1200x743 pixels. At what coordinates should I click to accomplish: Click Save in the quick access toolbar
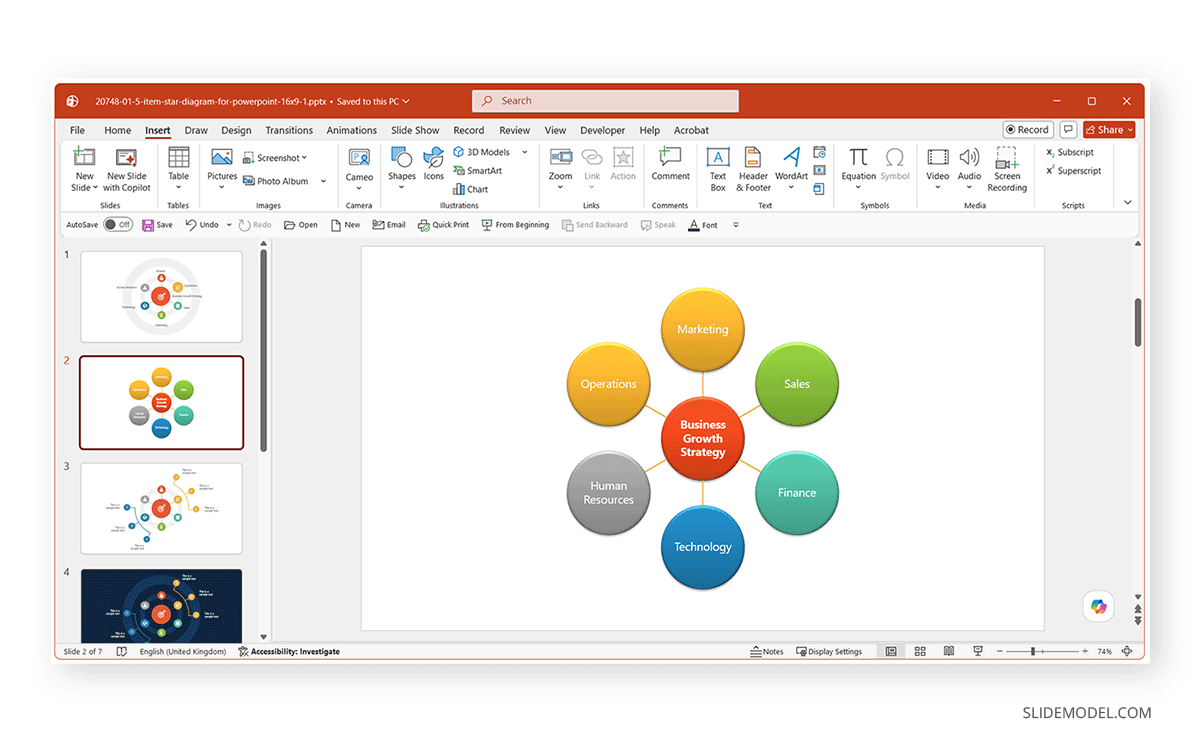pyautogui.click(x=157, y=225)
